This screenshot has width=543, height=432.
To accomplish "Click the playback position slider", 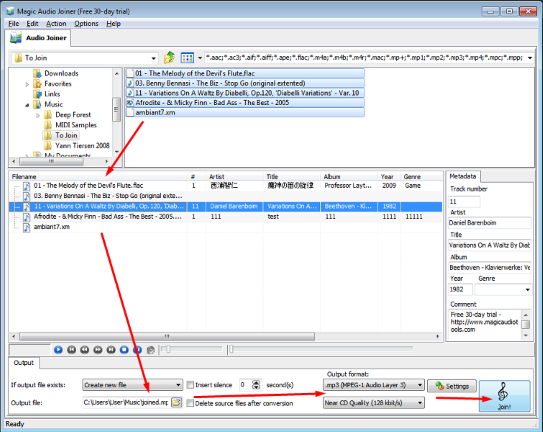I will [x=321, y=350].
